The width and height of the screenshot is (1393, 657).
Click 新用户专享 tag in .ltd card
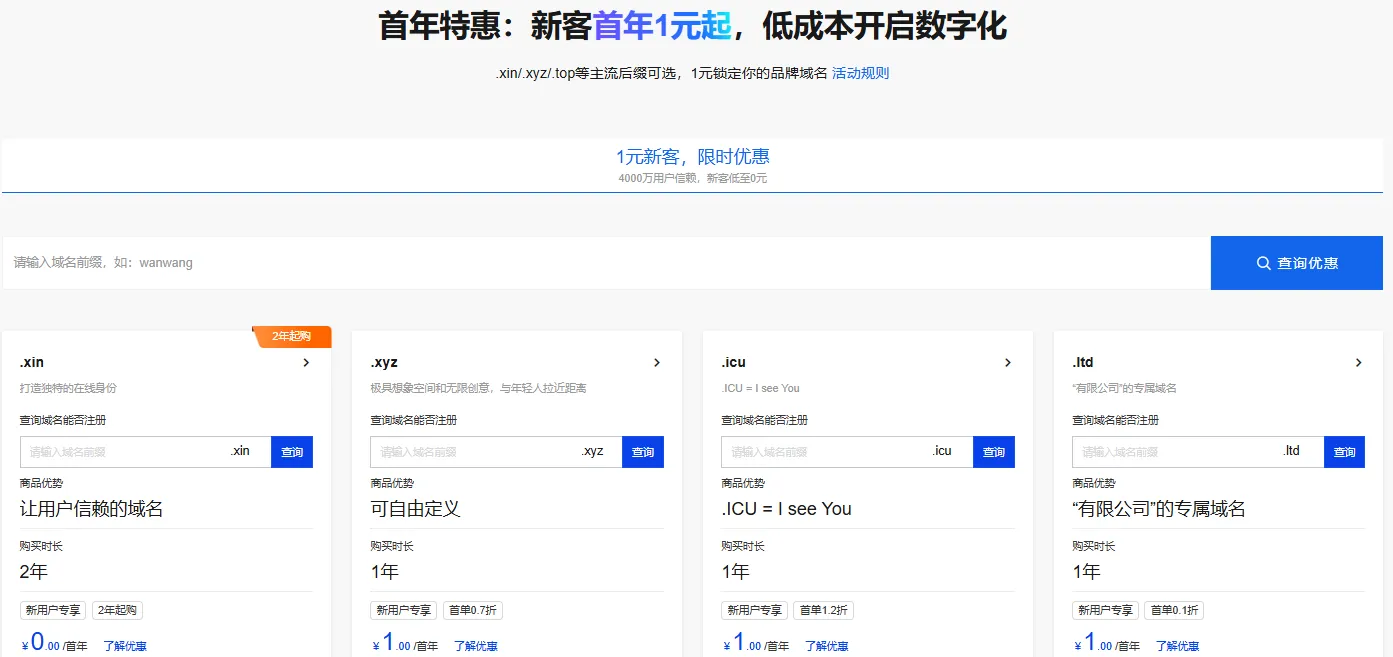tap(1106, 610)
